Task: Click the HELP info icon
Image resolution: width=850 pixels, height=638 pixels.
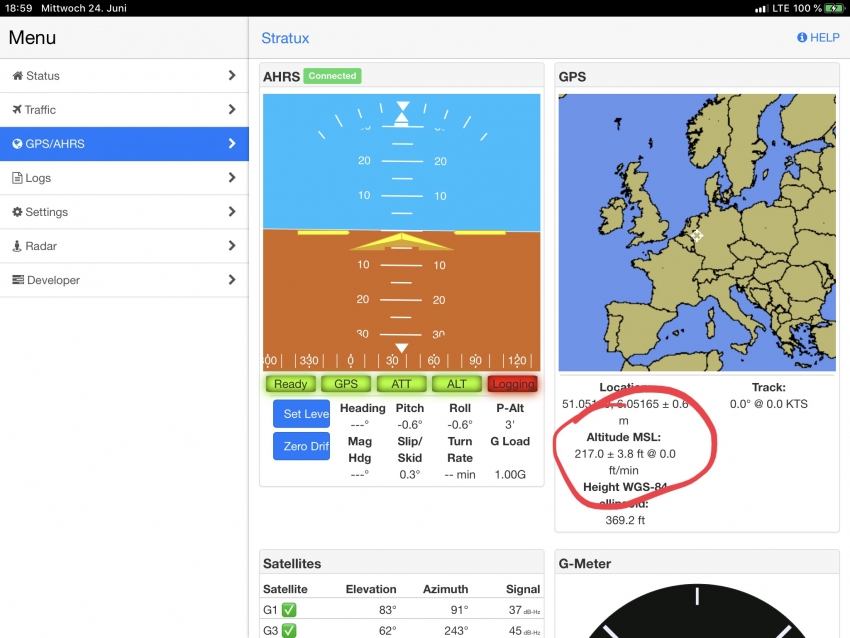Action: pyautogui.click(x=802, y=37)
